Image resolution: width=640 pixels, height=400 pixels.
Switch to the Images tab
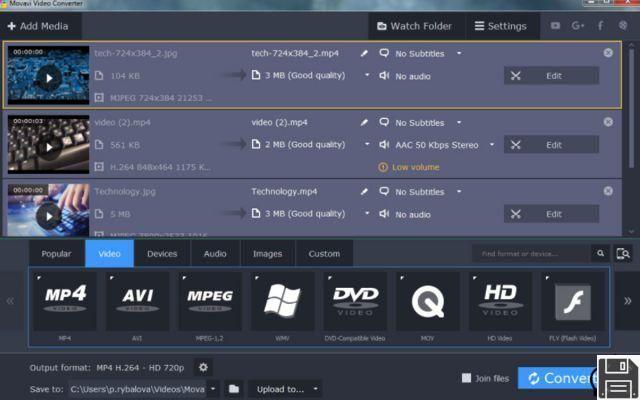267,253
